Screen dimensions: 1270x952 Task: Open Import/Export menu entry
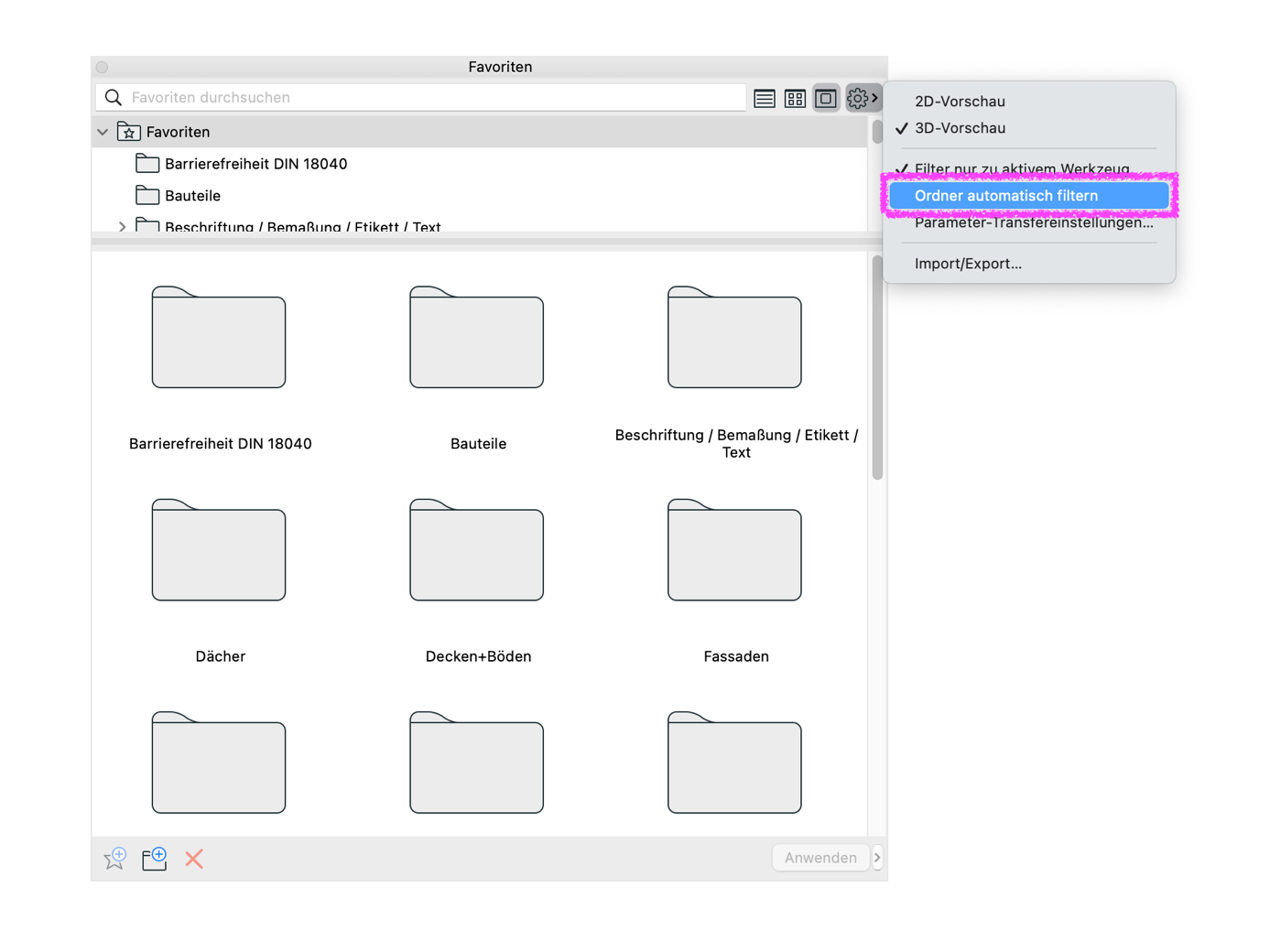click(968, 264)
